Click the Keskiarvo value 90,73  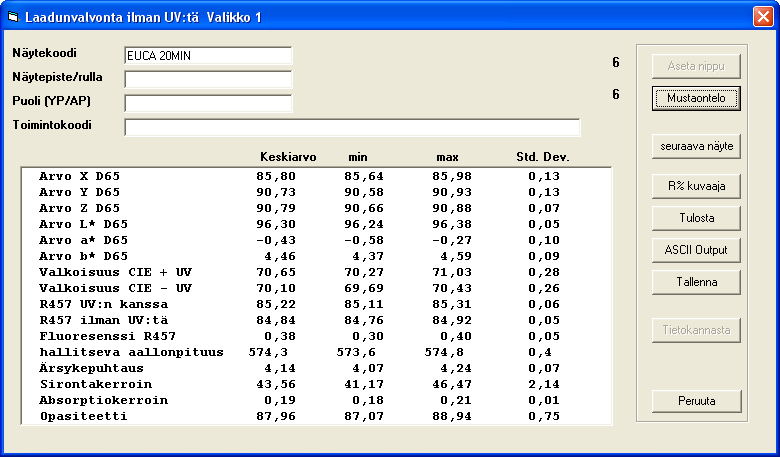click(x=276, y=192)
